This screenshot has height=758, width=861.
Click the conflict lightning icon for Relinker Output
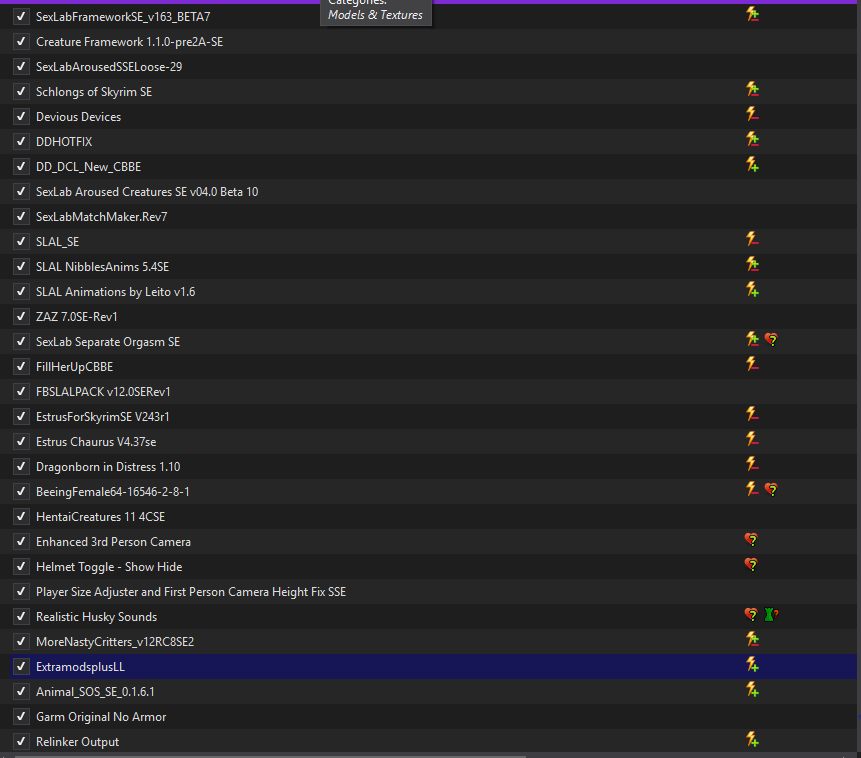click(x=752, y=739)
